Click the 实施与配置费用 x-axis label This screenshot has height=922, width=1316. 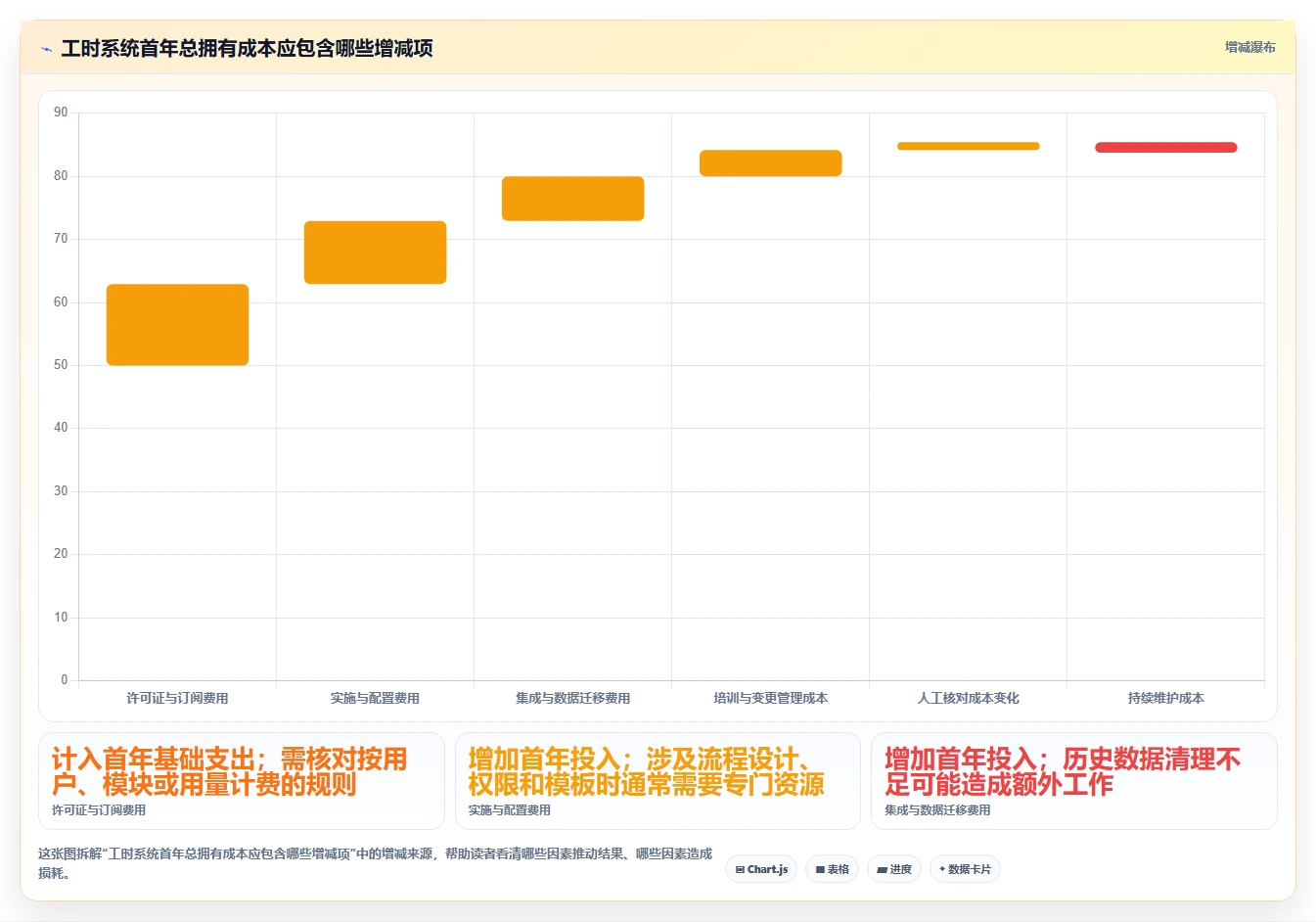(x=375, y=698)
